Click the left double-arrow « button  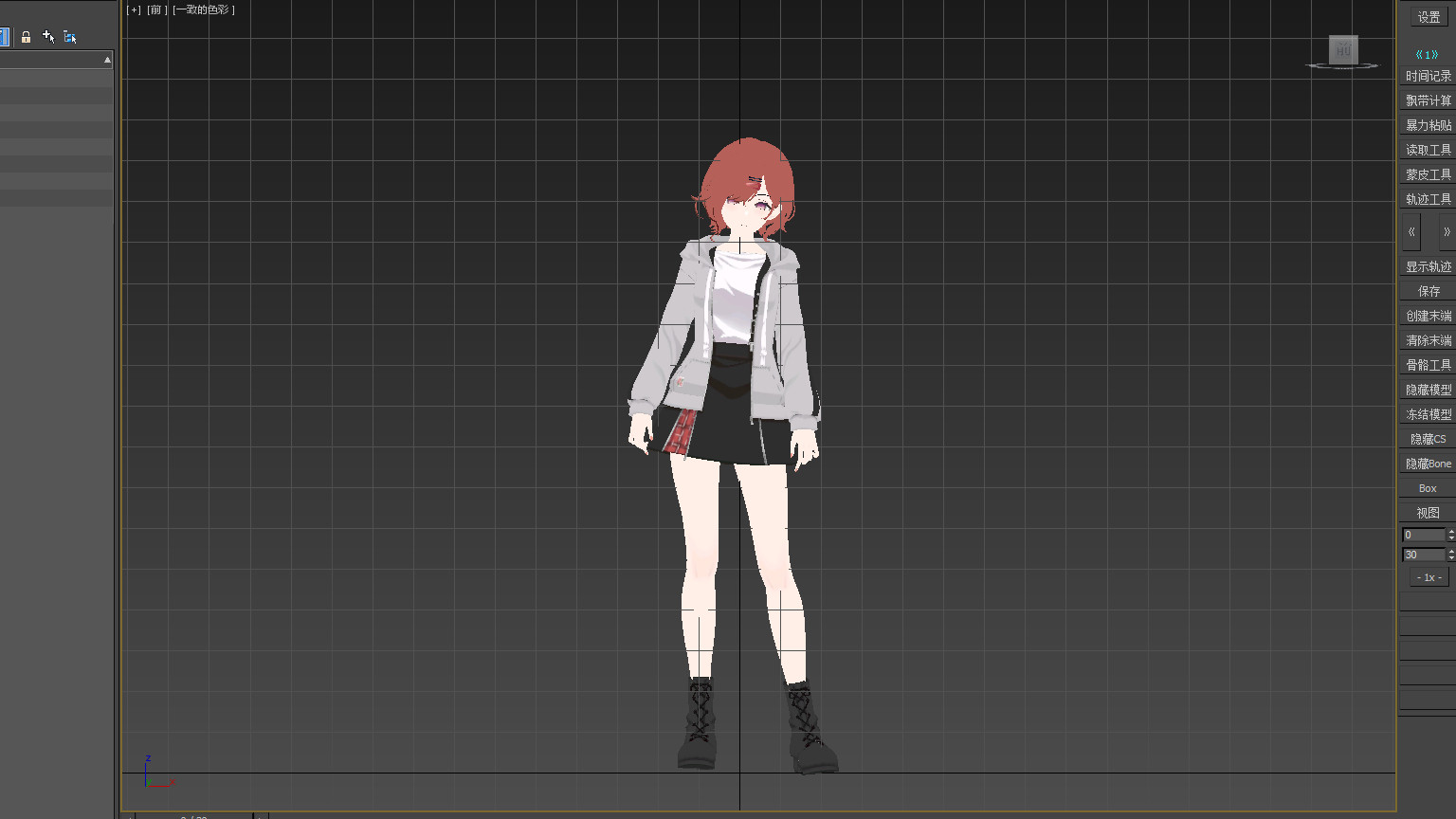coord(1411,231)
